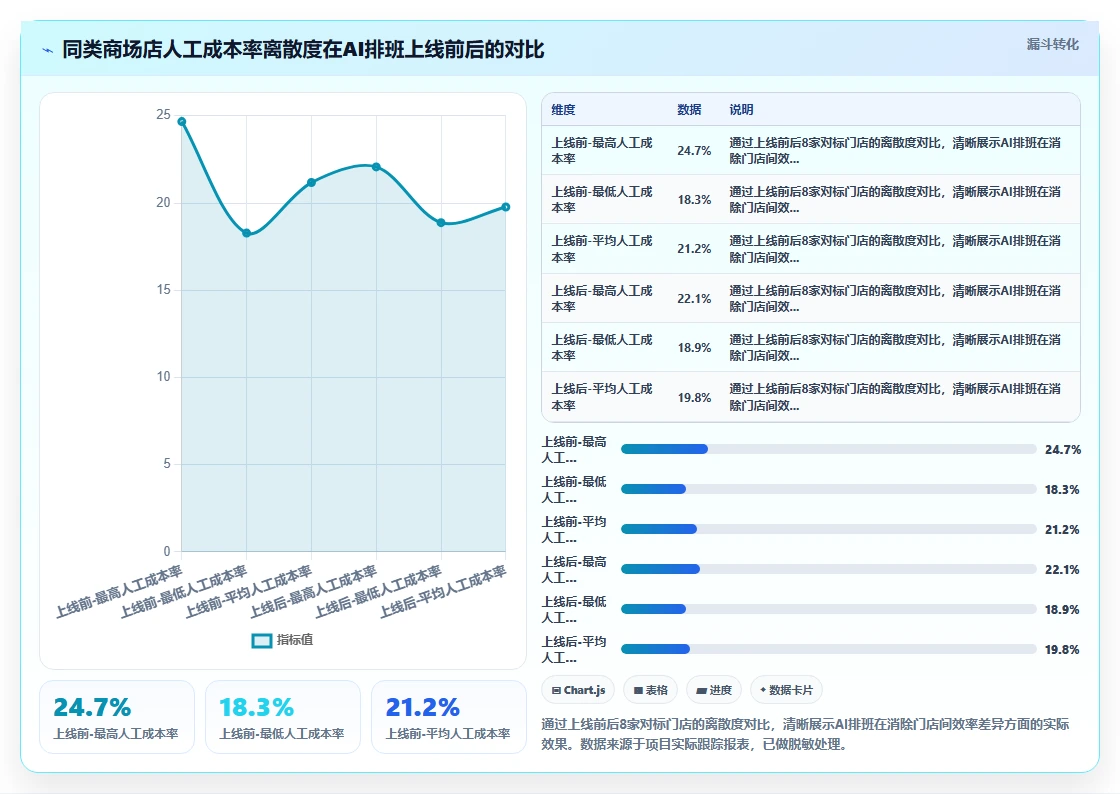Screen dimensions: 1120x794
Task: Click the 数据 column header
Action: point(689,110)
